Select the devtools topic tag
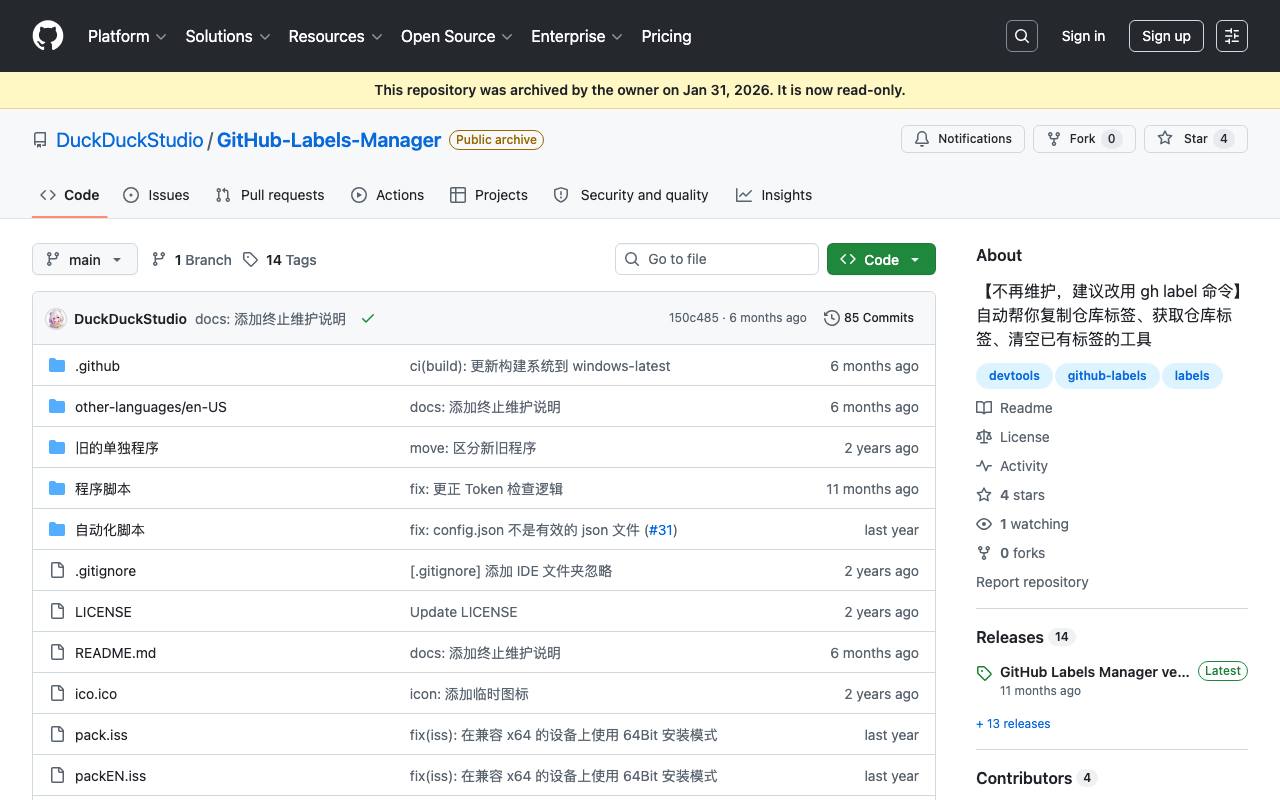This screenshot has height=800, width=1280. (1014, 376)
